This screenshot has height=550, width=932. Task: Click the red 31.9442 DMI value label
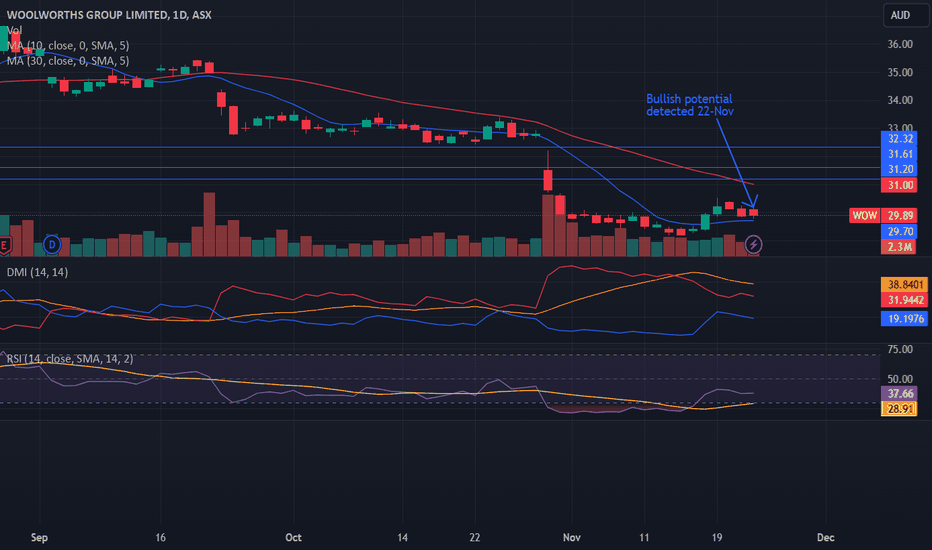click(905, 300)
